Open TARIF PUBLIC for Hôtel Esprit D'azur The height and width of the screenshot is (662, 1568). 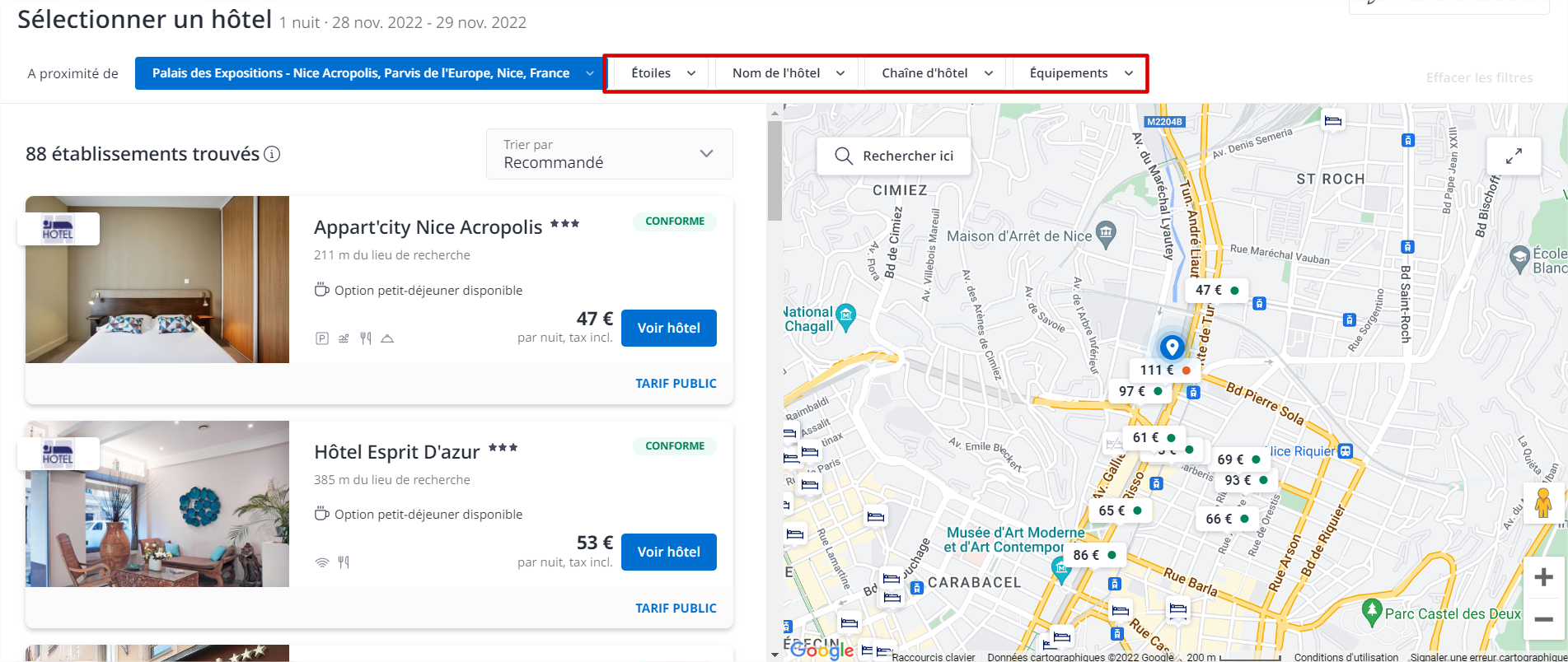point(676,608)
